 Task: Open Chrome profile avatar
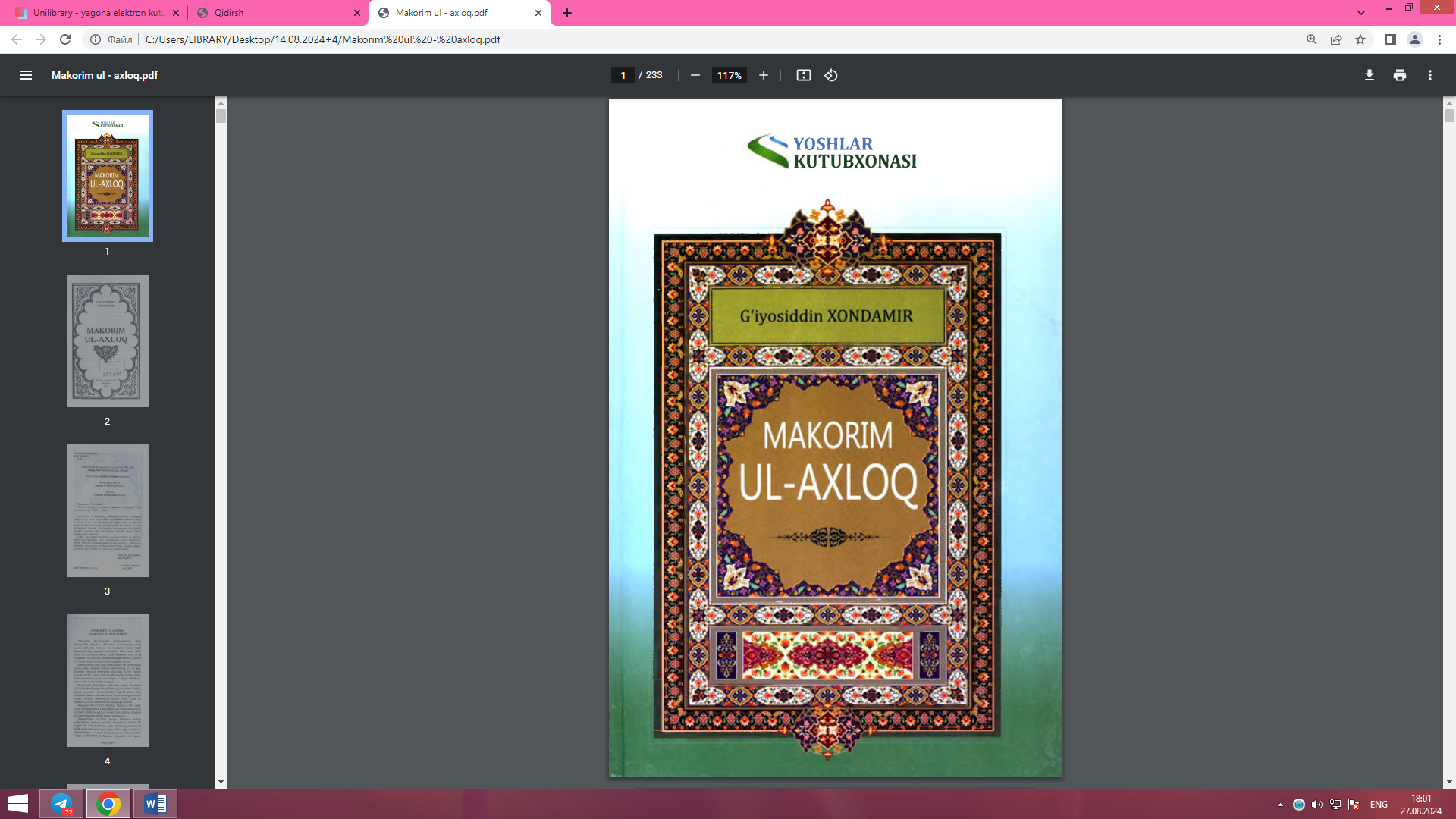click(x=1415, y=39)
